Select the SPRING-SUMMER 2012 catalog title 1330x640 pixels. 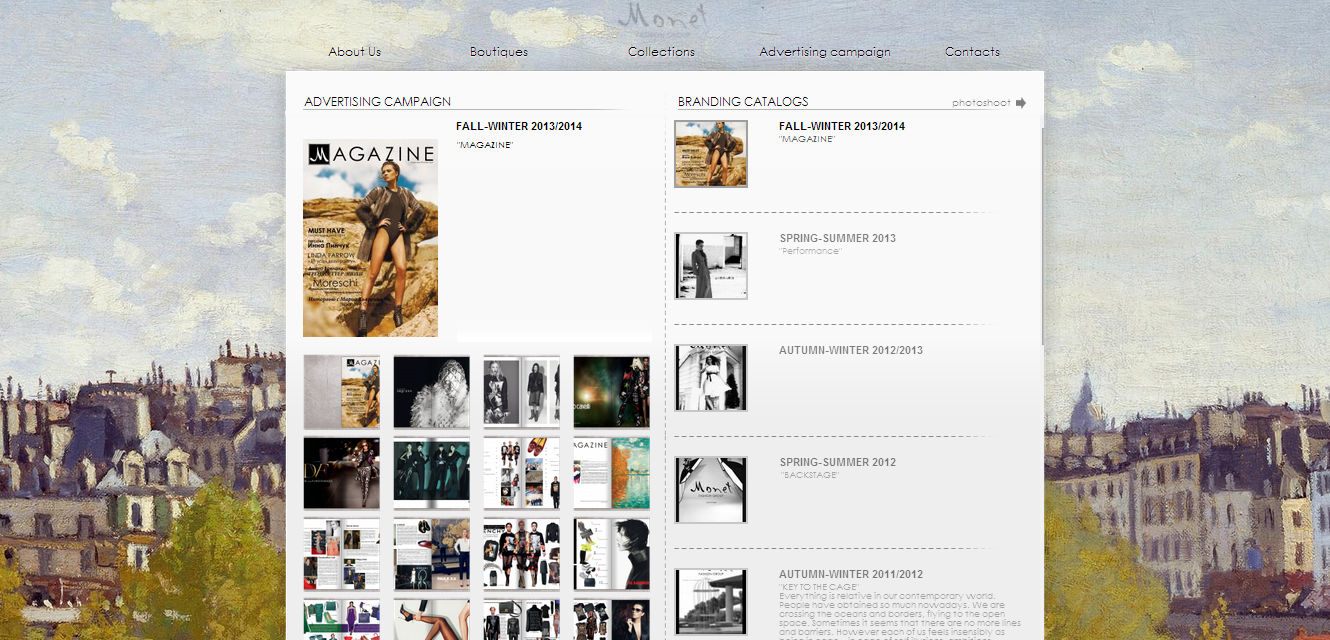click(x=838, y=462)
